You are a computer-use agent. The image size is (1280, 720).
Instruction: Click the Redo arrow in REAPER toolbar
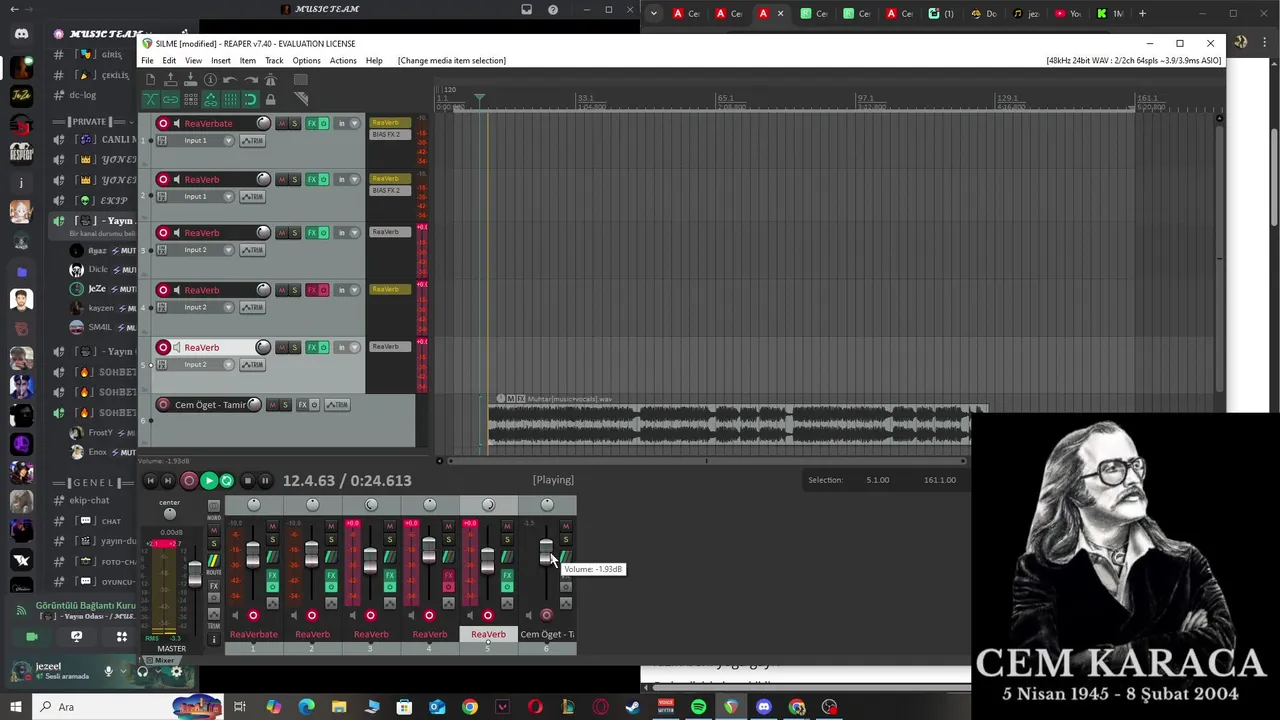(x=250, y=80)
